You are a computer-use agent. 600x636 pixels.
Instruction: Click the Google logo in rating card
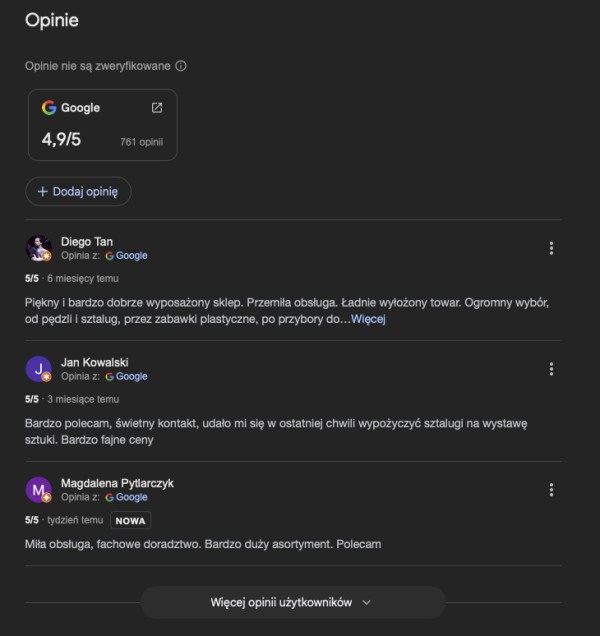pyautogui.click(x=49, y=108)
